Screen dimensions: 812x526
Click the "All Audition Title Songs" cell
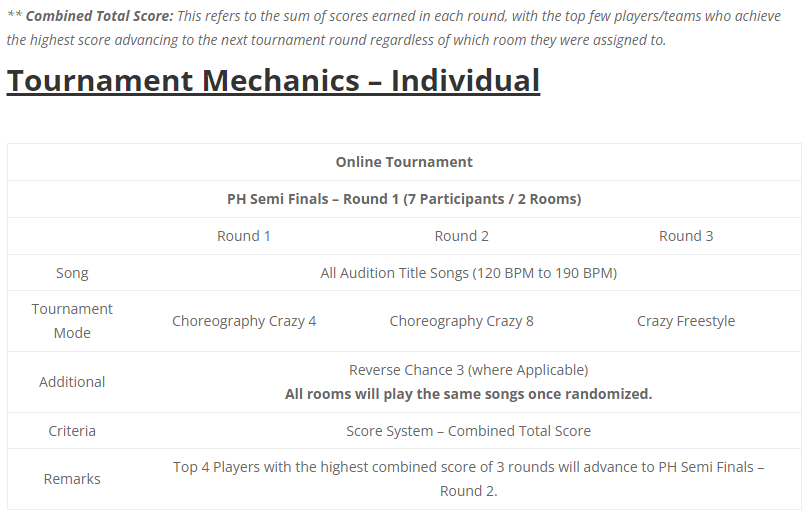pos(468,273)
